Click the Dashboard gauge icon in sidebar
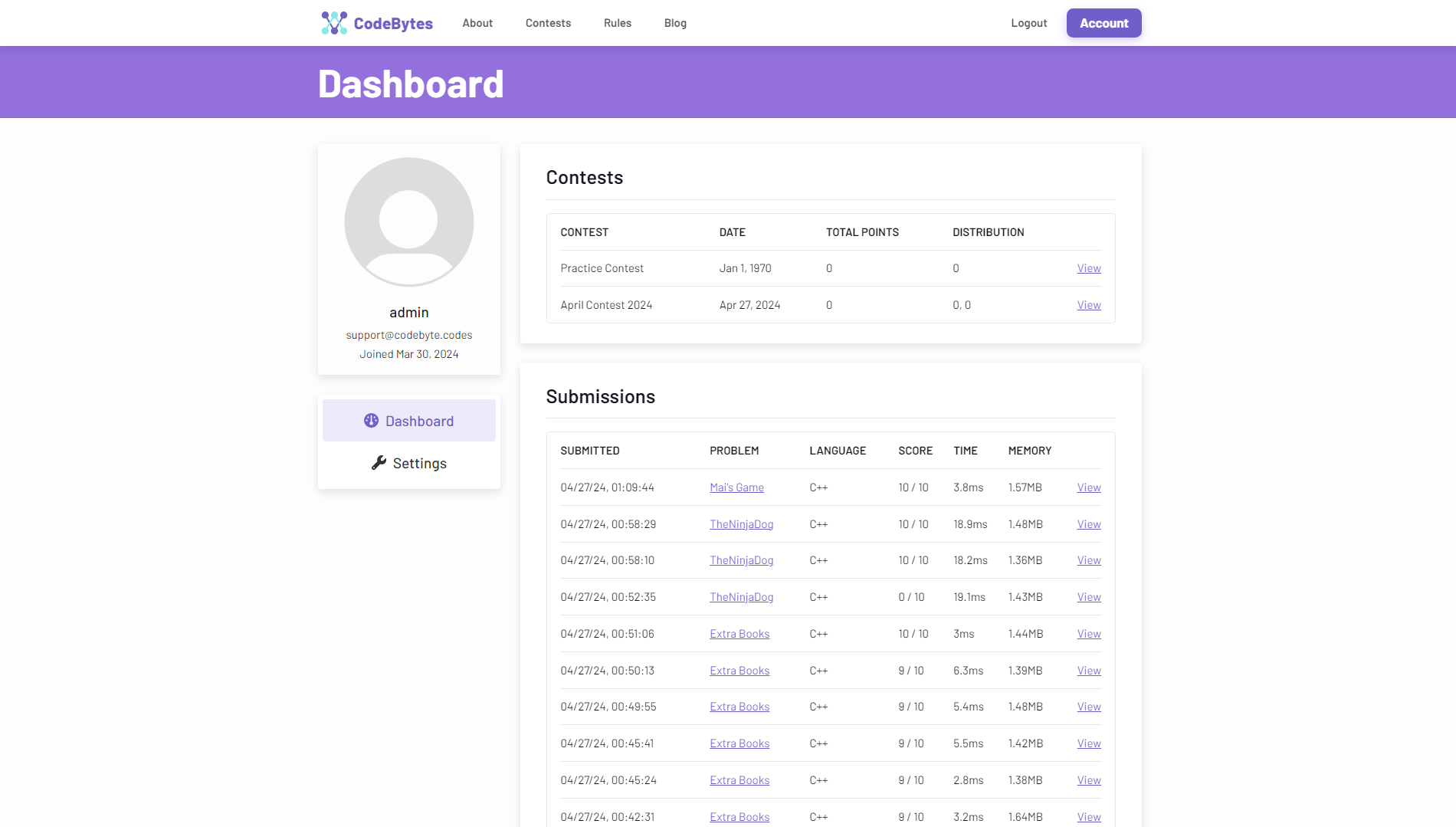 tap(371, 421)
